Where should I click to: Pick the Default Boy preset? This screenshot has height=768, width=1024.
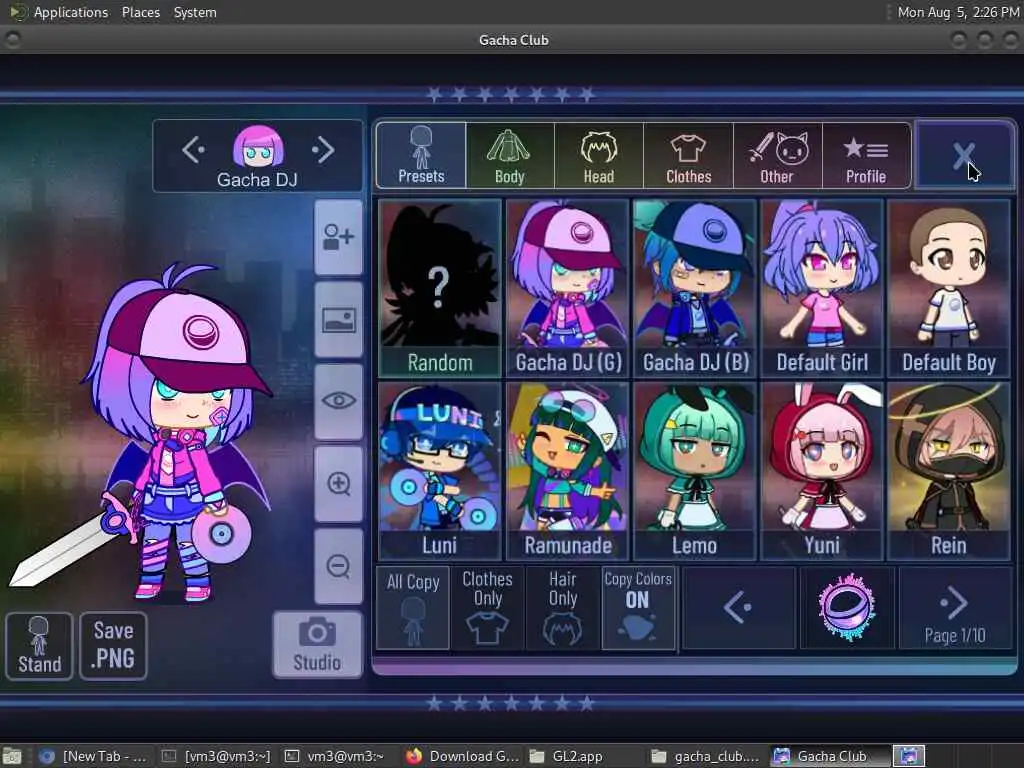(x=949, y=288)
